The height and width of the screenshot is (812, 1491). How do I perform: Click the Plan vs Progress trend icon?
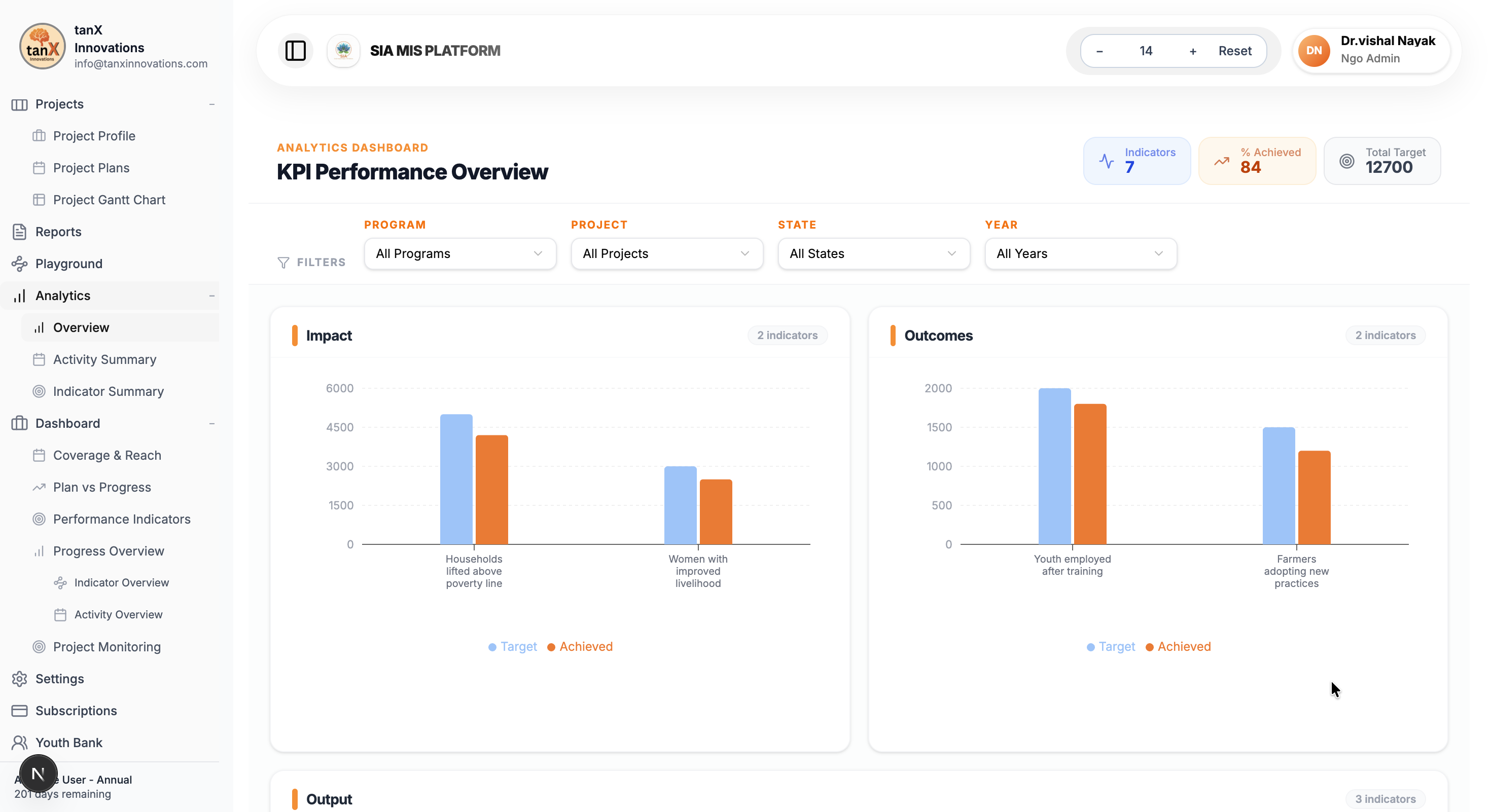(39, 488)
